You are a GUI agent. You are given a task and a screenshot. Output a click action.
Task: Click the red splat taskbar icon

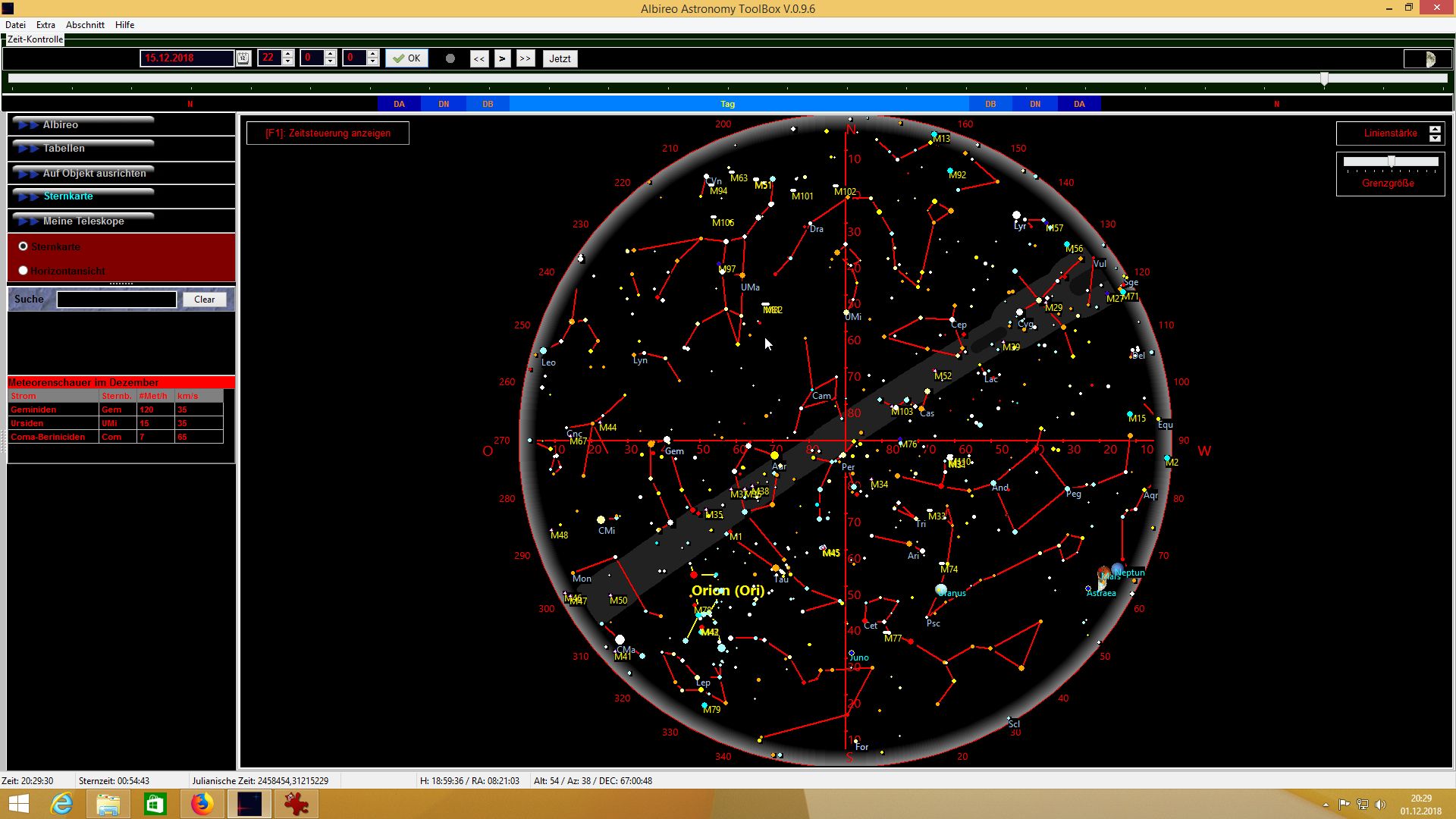(296, 804)
